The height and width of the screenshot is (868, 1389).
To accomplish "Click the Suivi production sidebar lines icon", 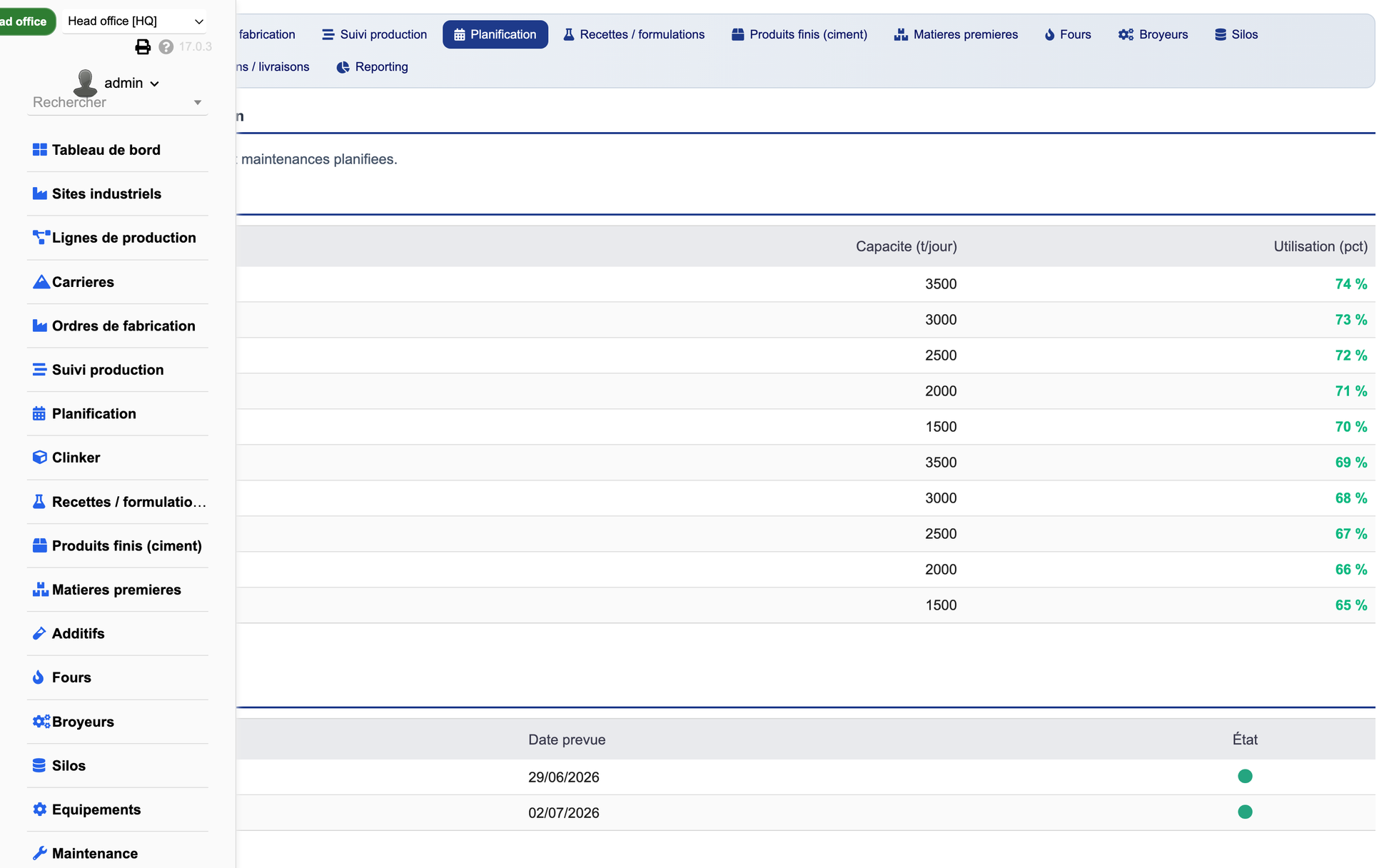I will [x=39, y=370].
